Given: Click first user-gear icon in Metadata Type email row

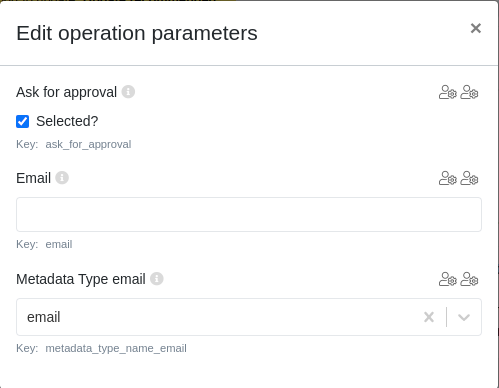Looking at the screenshot, I should [448, 279].
